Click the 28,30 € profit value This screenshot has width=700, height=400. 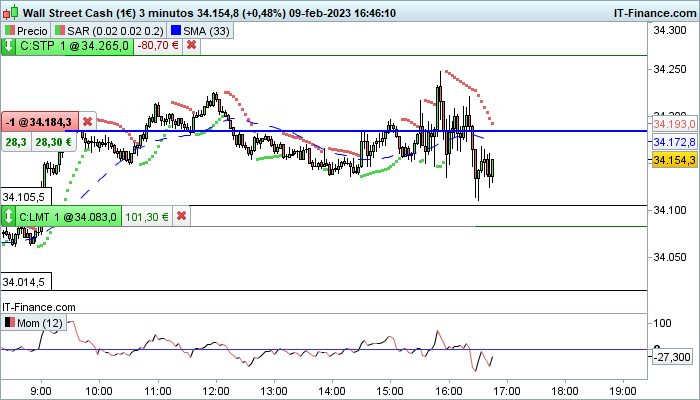tap(53, 142)
